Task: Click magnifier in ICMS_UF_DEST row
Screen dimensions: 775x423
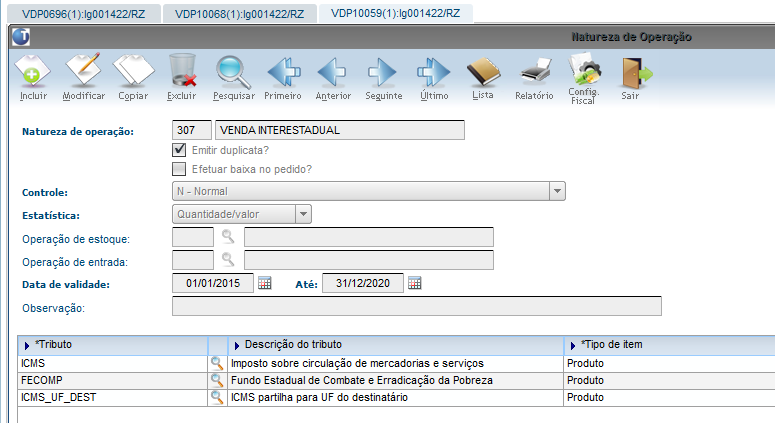Action: pos(216,397)
